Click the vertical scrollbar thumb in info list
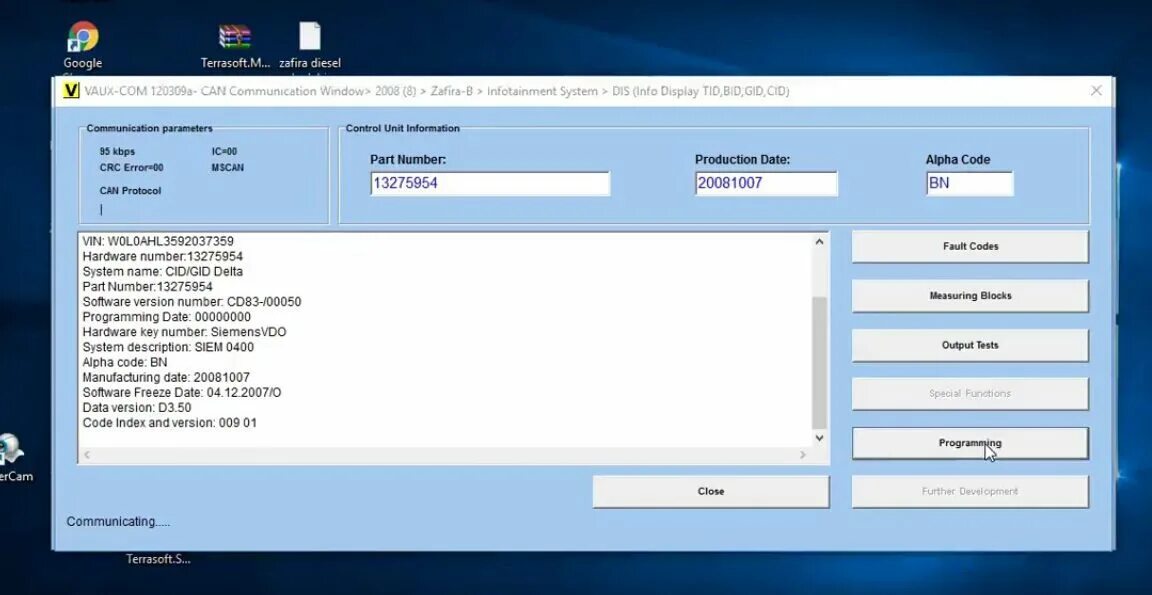The width and height of the screenshot is (1152, 595). point(819,363)
